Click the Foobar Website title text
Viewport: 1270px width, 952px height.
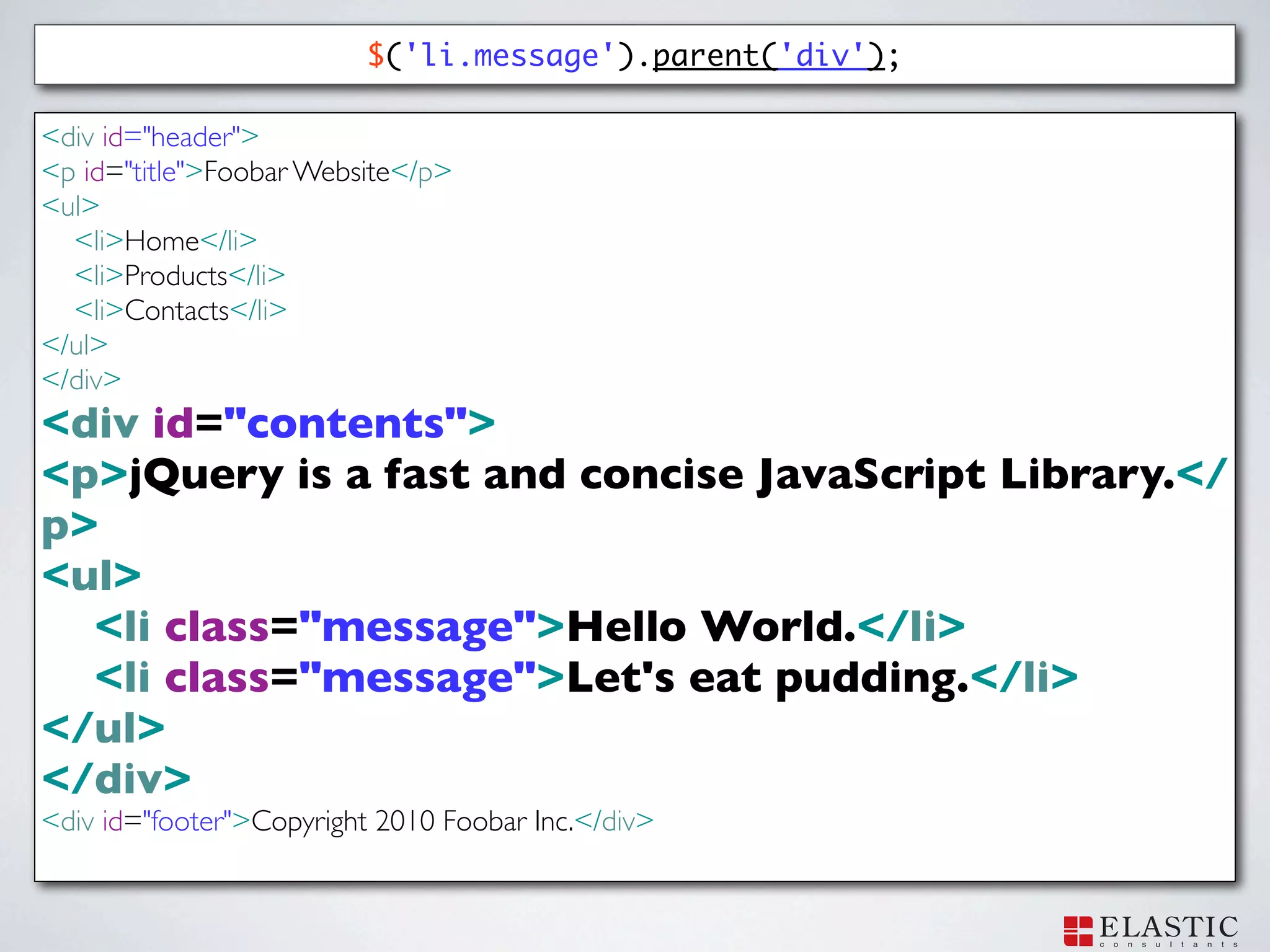[x=296, y=172]
